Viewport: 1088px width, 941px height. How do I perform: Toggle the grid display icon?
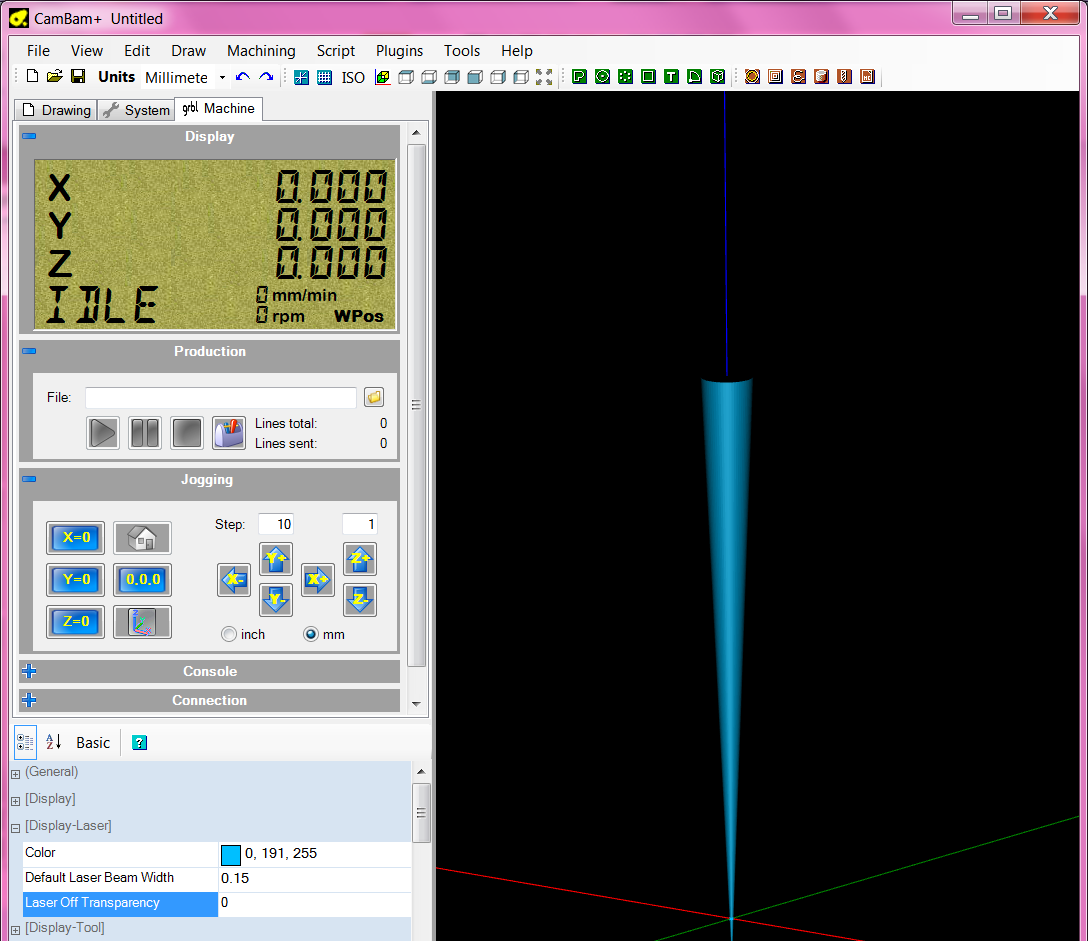pos(324,77)
